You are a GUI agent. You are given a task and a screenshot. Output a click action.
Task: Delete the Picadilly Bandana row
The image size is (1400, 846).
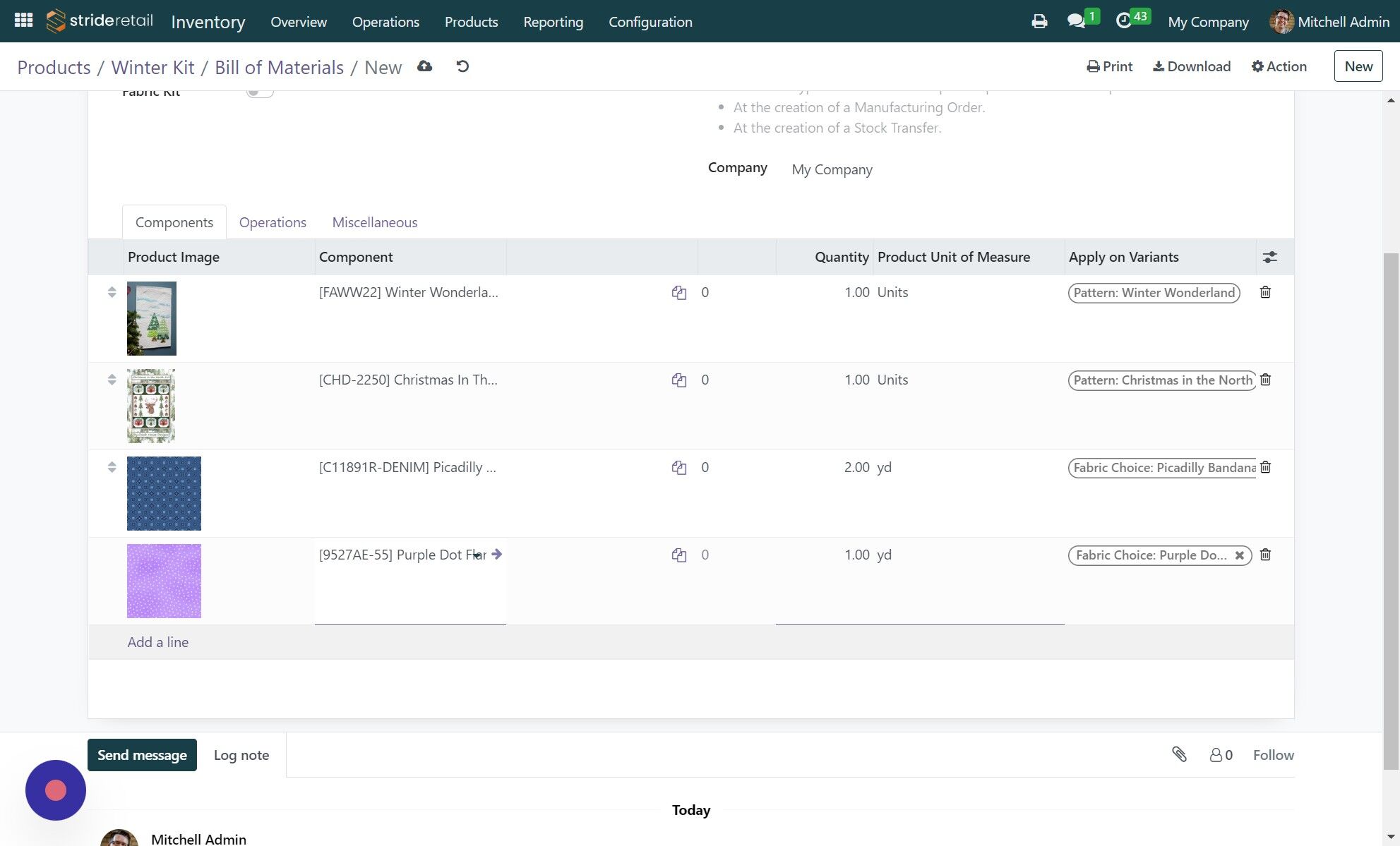(1265, 467)
